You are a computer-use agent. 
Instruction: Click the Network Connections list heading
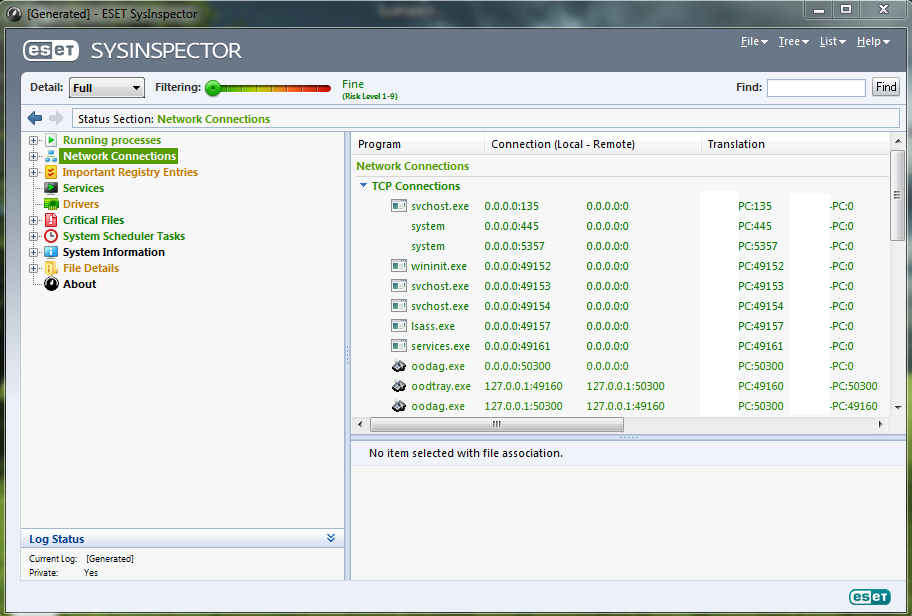pos(412,166)
